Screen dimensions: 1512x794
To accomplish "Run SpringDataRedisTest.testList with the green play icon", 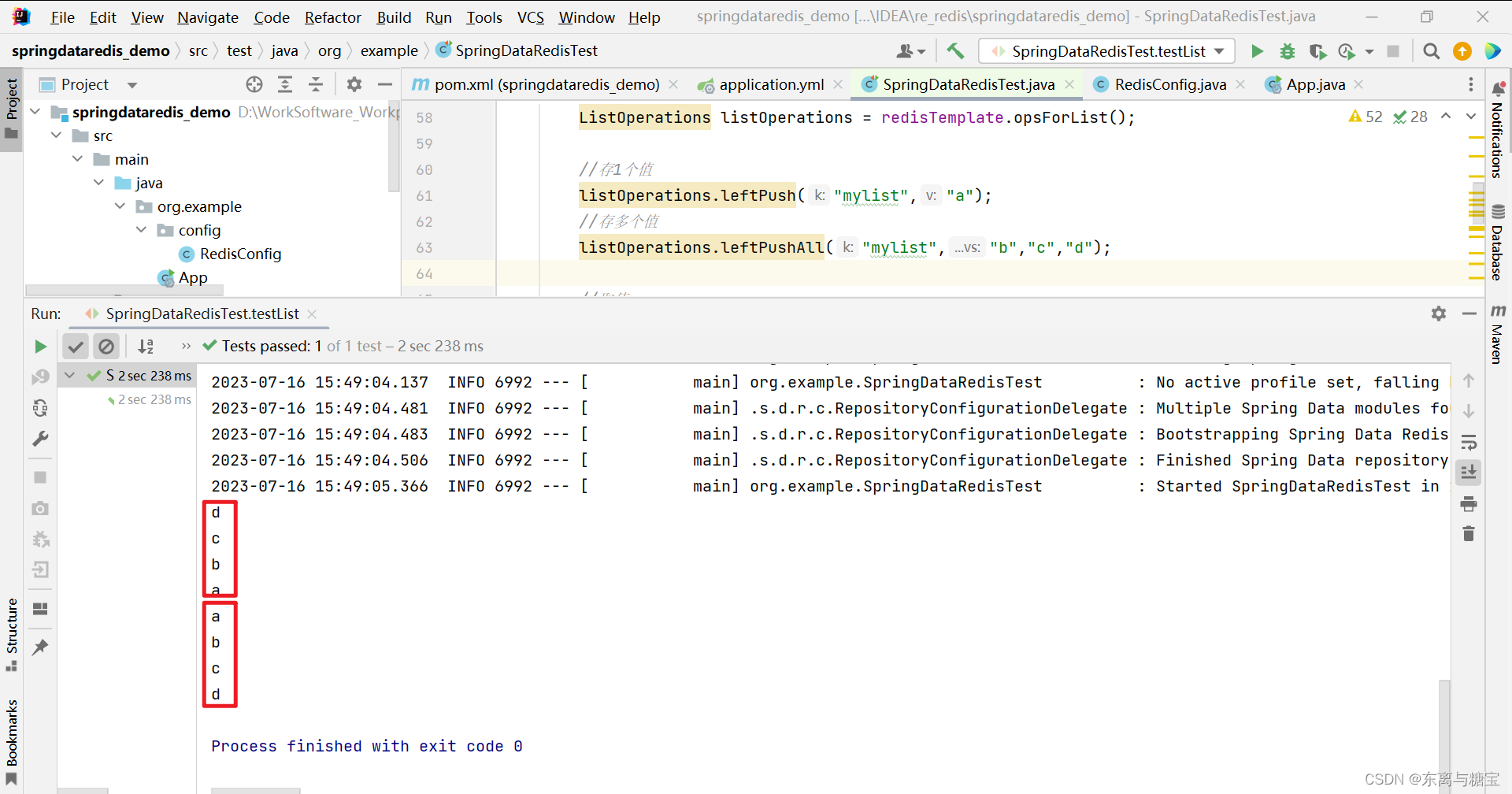I will tap(1257, 51).
